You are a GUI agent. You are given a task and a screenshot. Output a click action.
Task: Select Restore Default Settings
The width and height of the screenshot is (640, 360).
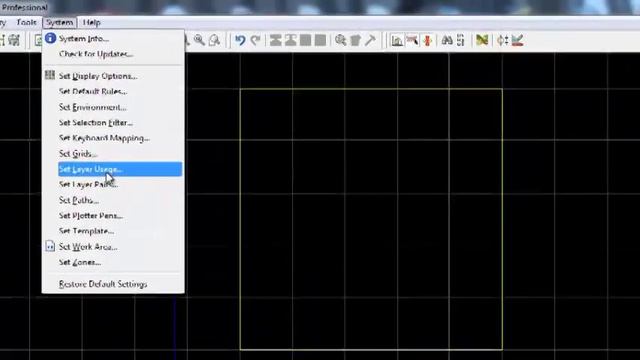click(x=113, y=284)
